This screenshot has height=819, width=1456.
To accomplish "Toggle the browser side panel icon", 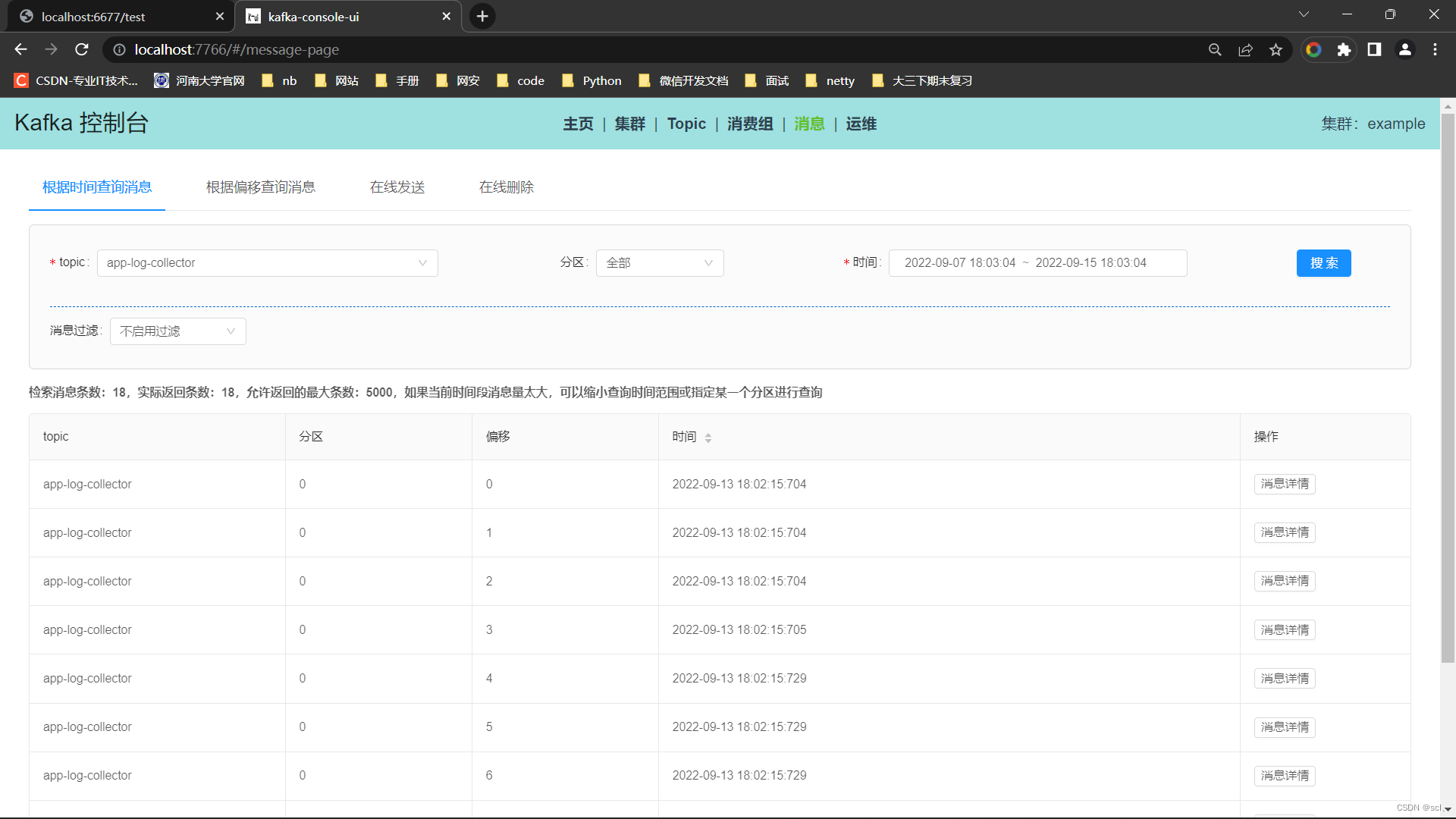I will 1374,49.
